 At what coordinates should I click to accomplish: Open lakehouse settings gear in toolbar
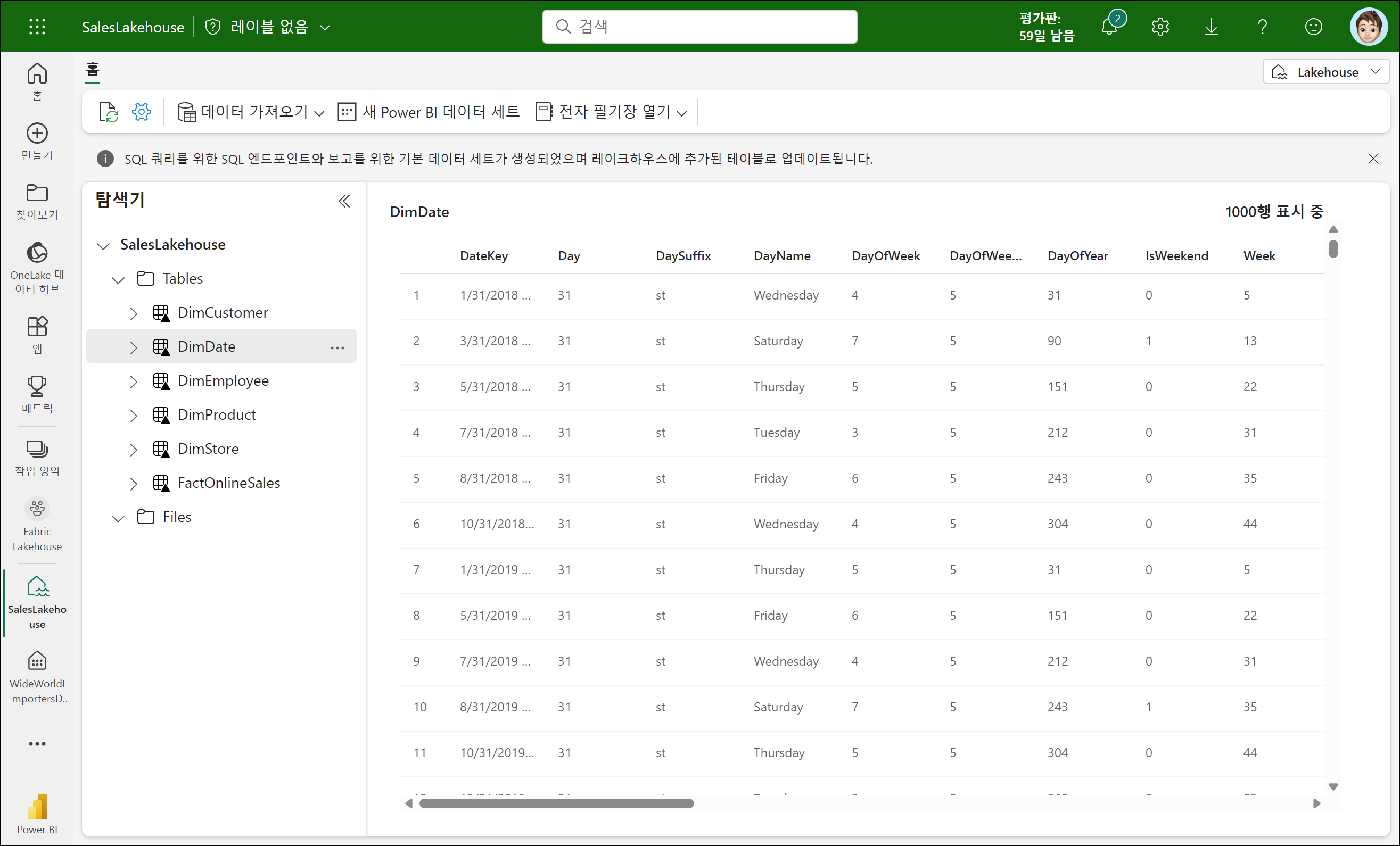[142, 112]
